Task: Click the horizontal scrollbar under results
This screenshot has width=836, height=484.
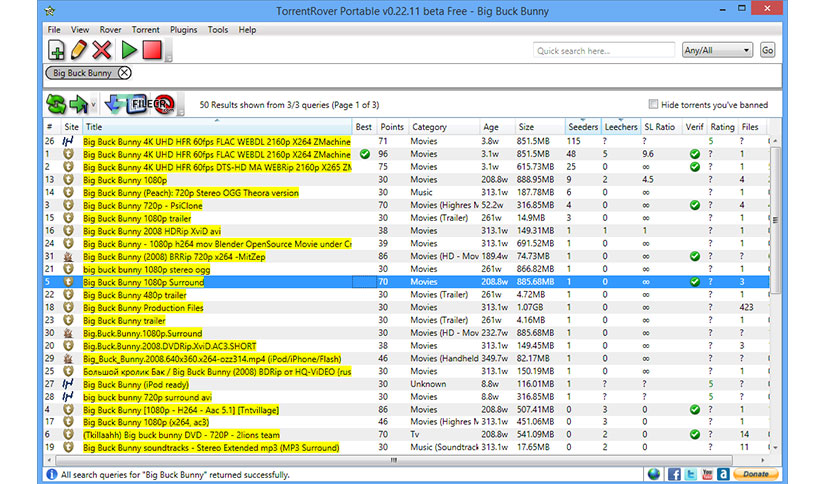Action: (x=393, y=460)
